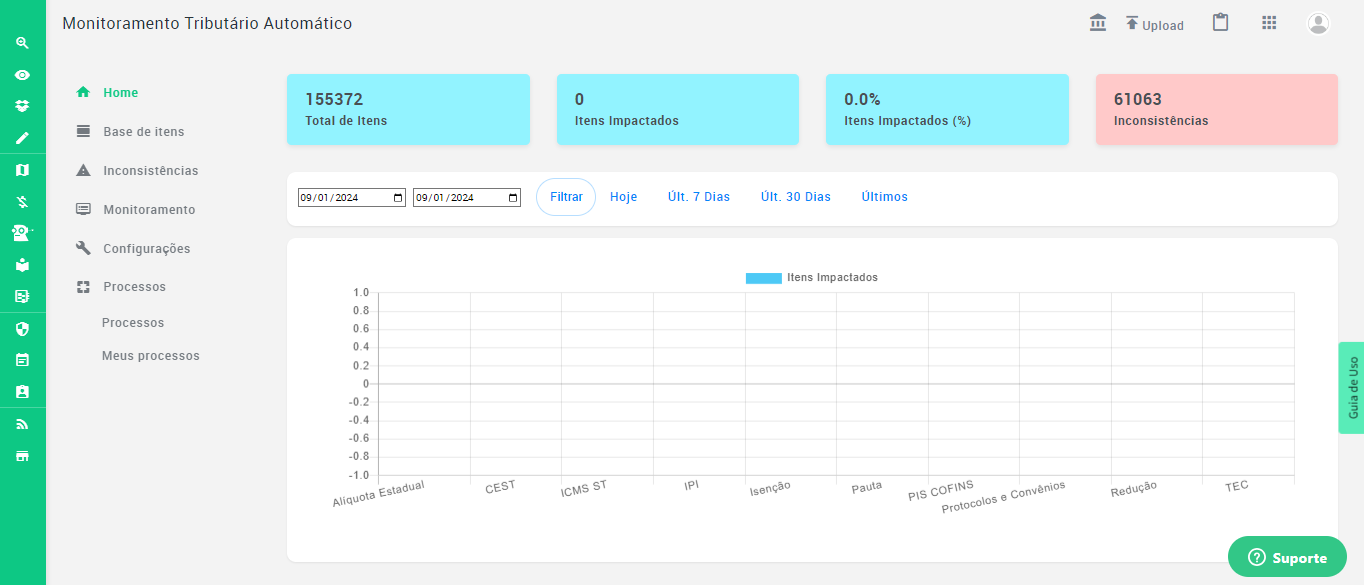
Task: Click the PIS COFINS axis label
Action: click(x=941, y=490)
